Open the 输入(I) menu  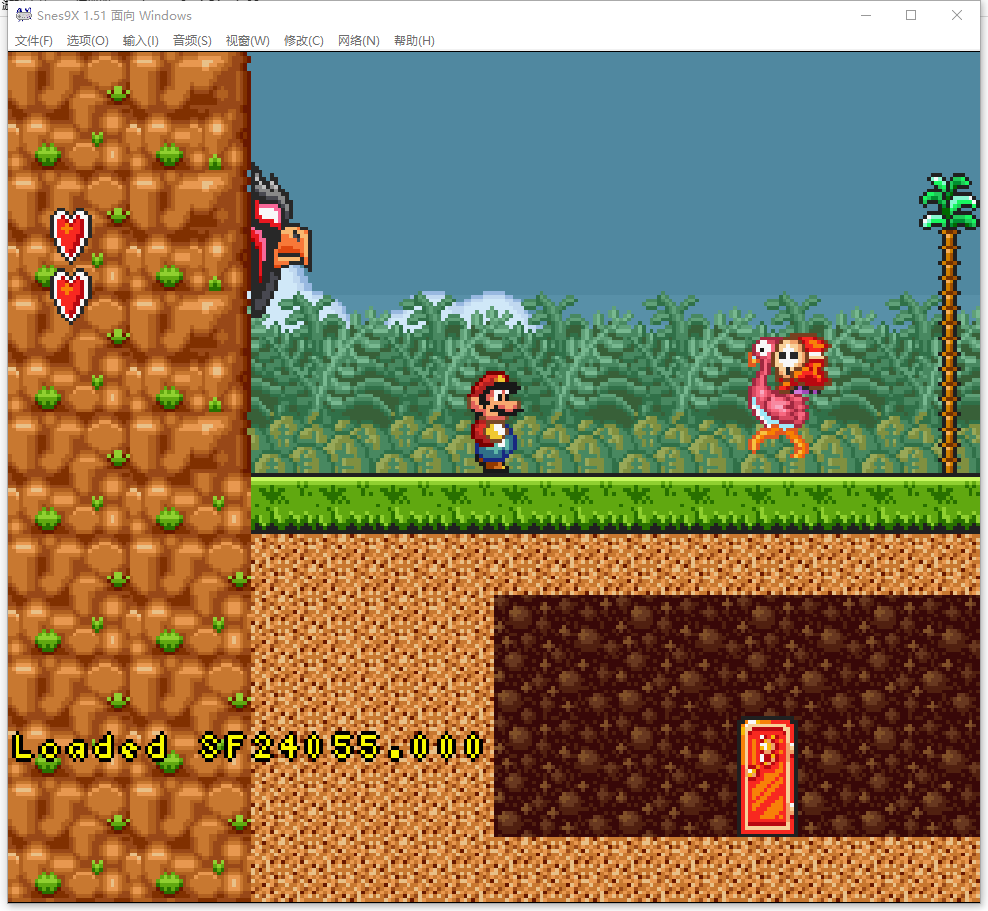141,41
